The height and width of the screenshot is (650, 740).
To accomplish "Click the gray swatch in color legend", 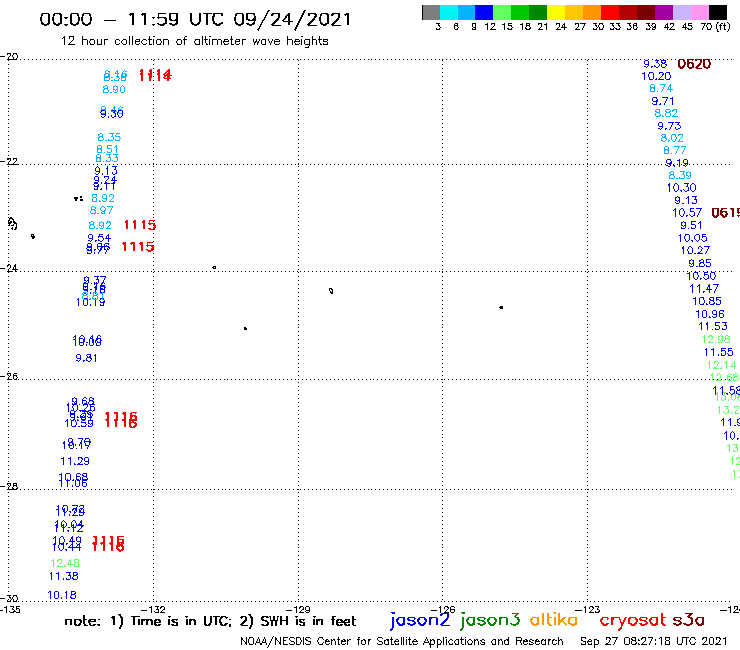I will 431,13.
